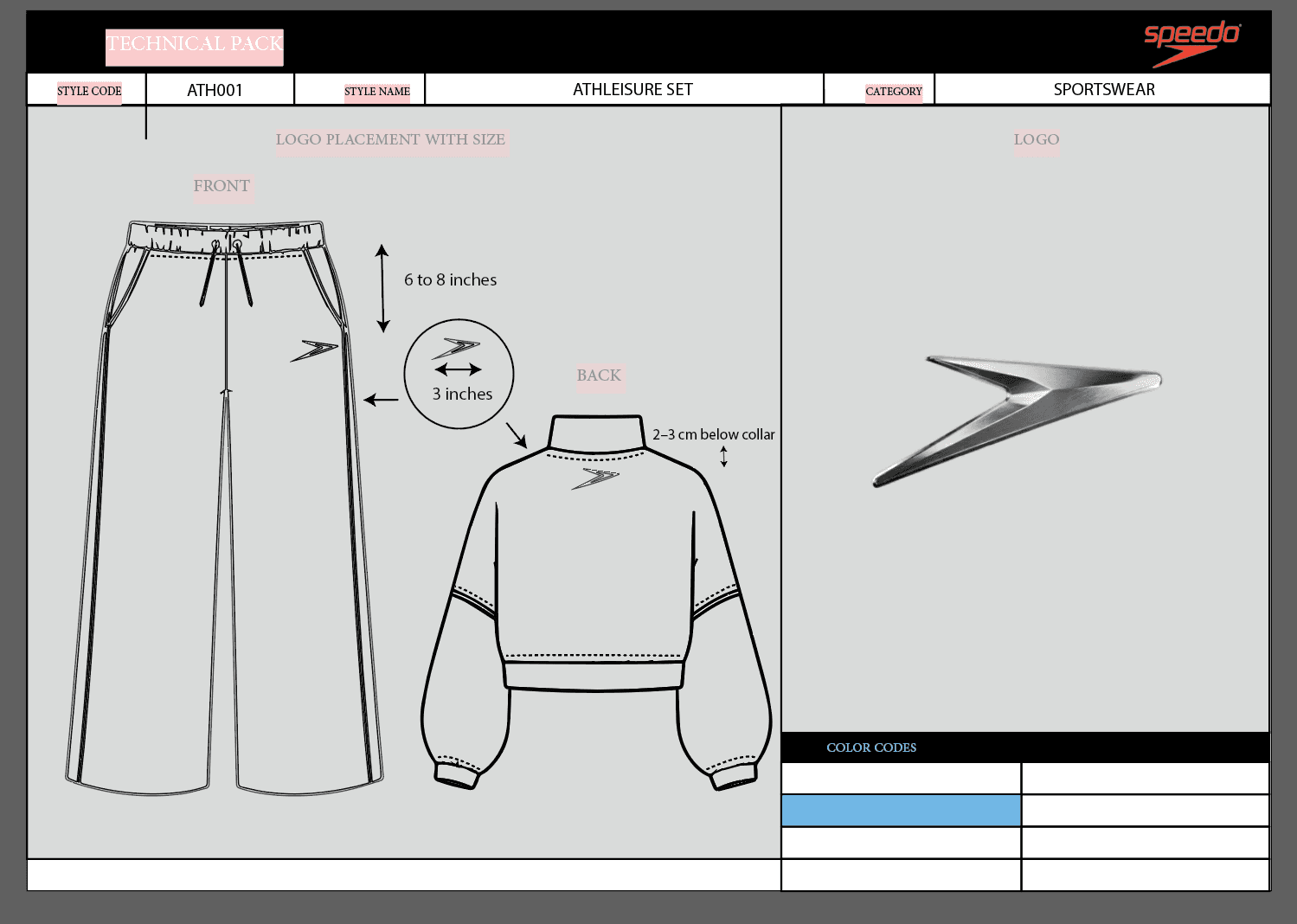Select the SPORTSWEAR category value
Screen dimensions: 1297x924
click(1104, 89)
